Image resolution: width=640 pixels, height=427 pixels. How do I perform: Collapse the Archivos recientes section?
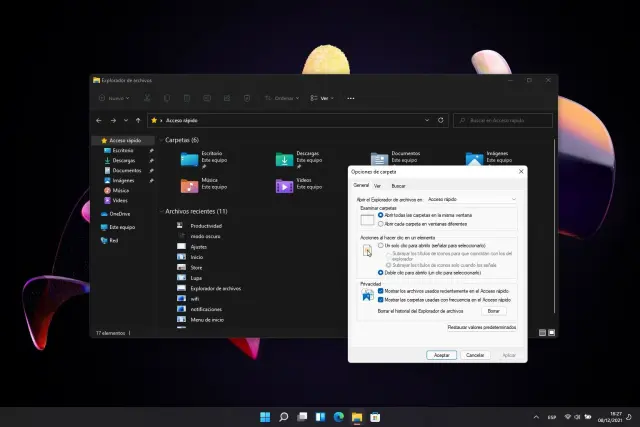pos(161,212)
